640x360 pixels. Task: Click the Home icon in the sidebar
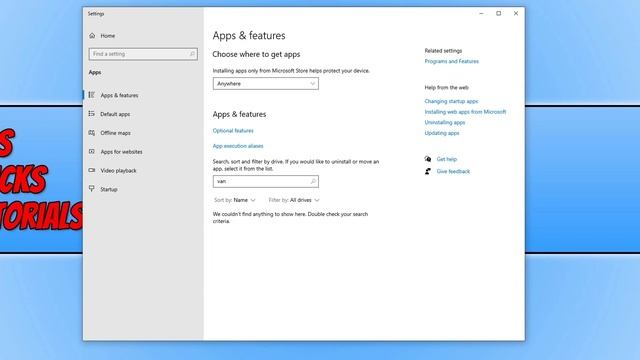point(92,36)
